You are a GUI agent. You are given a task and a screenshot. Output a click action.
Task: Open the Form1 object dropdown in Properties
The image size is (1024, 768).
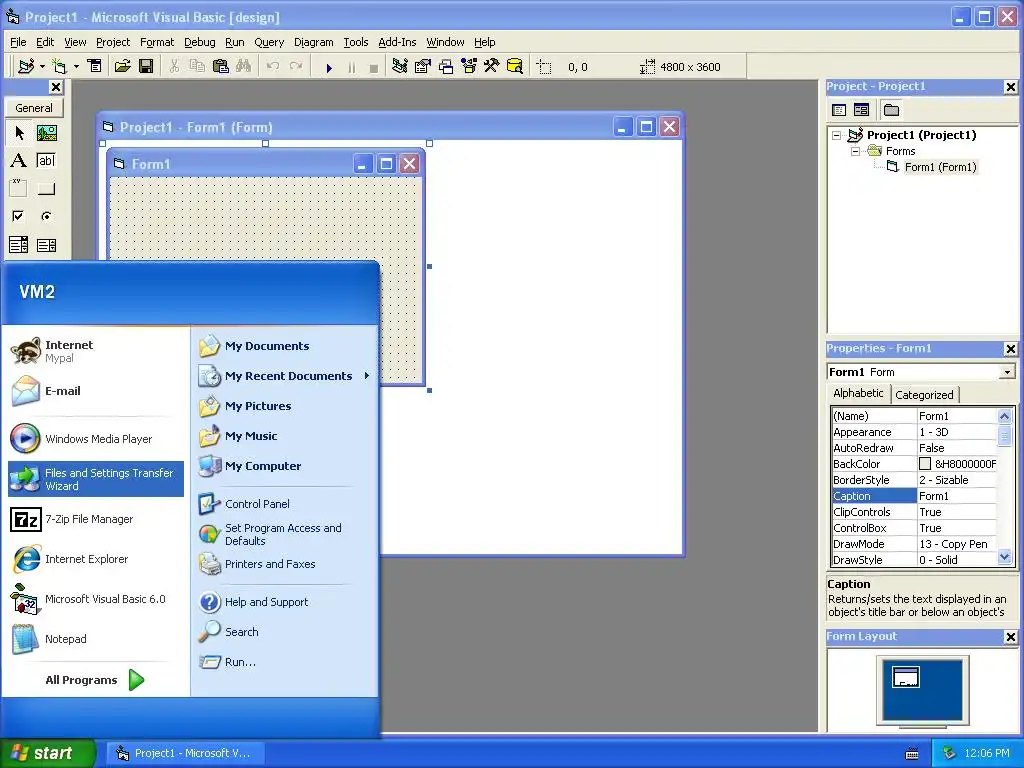tap(1007, 372)
